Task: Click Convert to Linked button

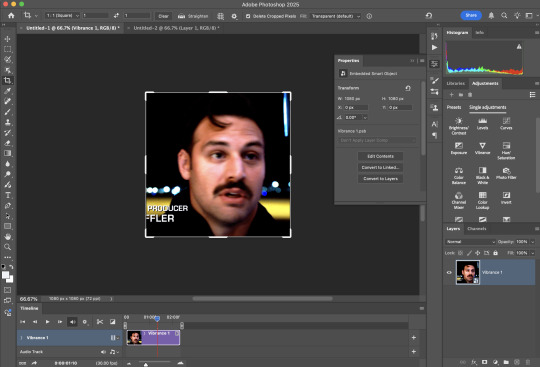Action: pyautogui.click(x=380, y=167)
